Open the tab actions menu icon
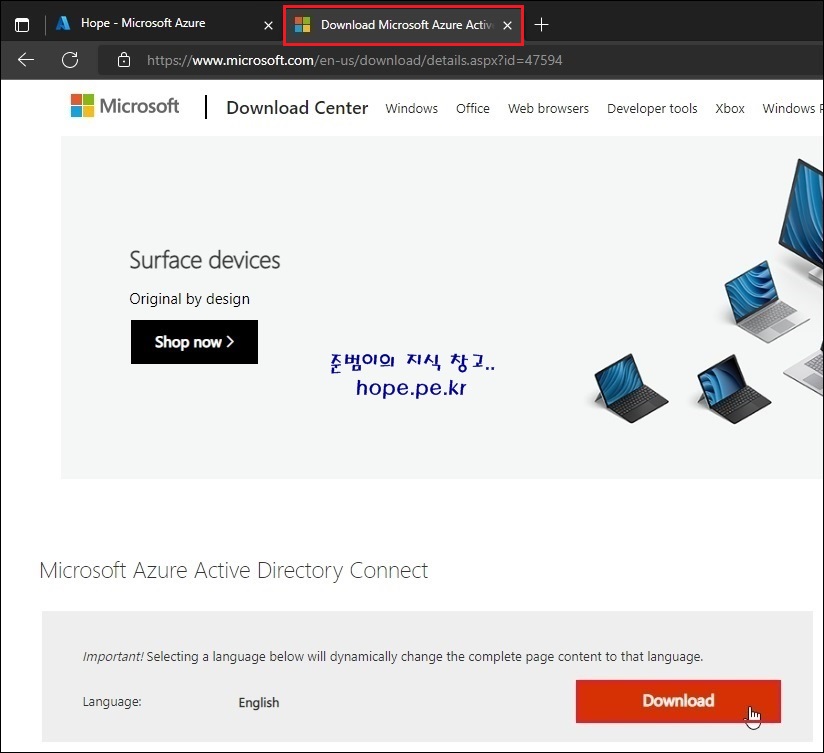Image resolution: width=824 pixels, height=753 pixels. (22, 25)
